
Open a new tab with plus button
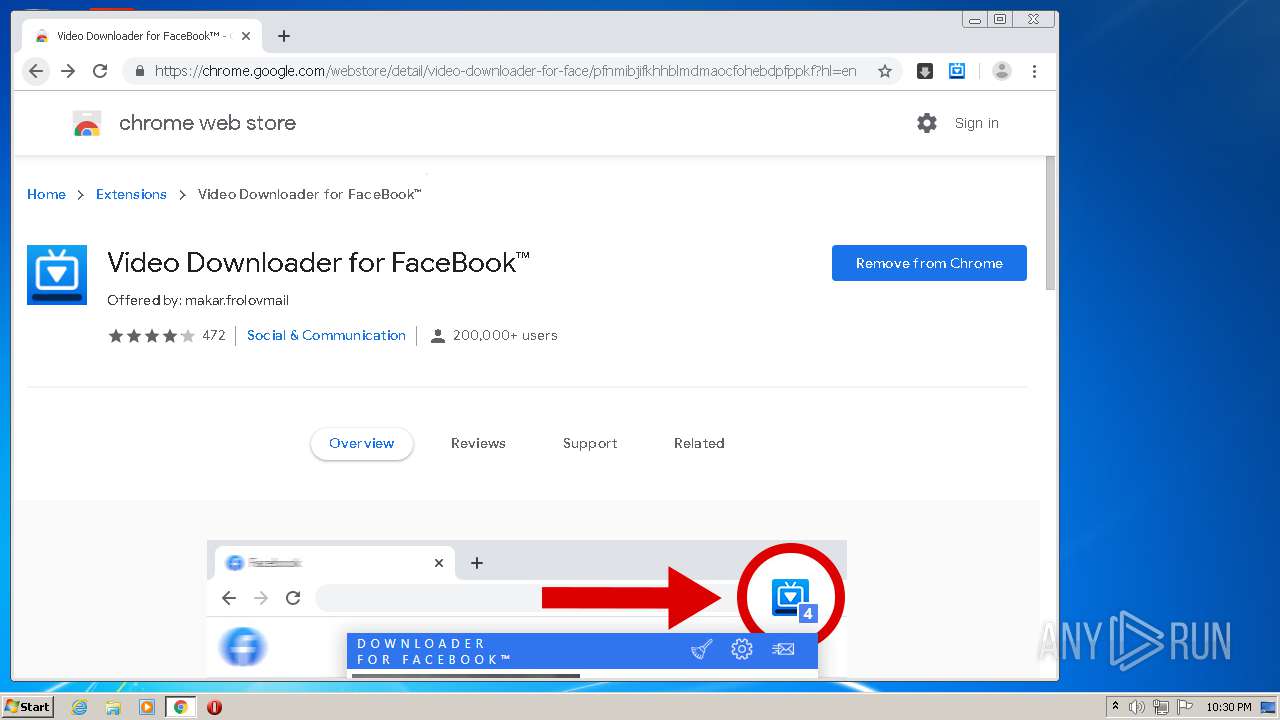coord(284,36)
